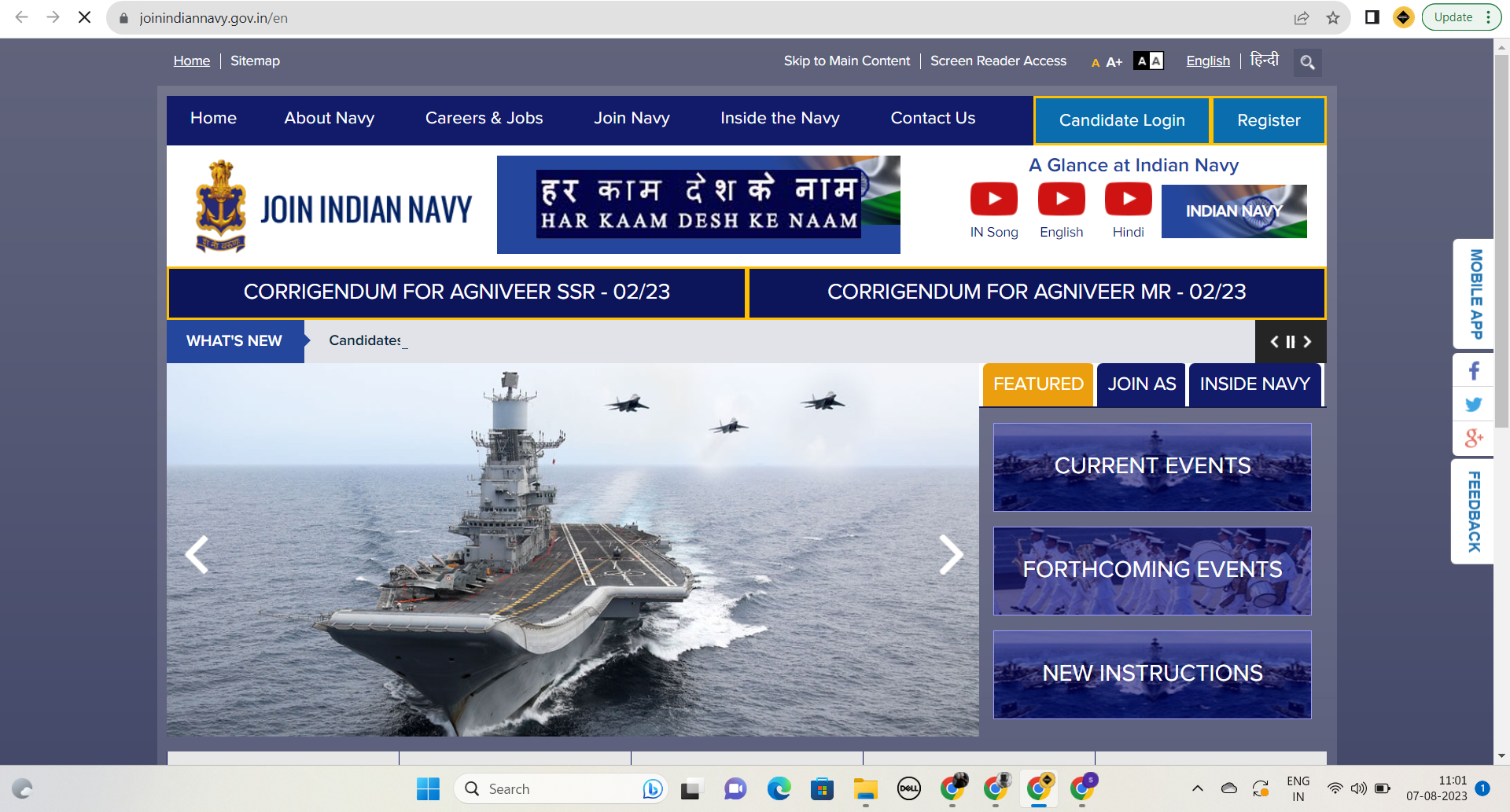The image size is (1510, 812).
Task: Open Windows Start menu
Action: (x=428, y=788)
